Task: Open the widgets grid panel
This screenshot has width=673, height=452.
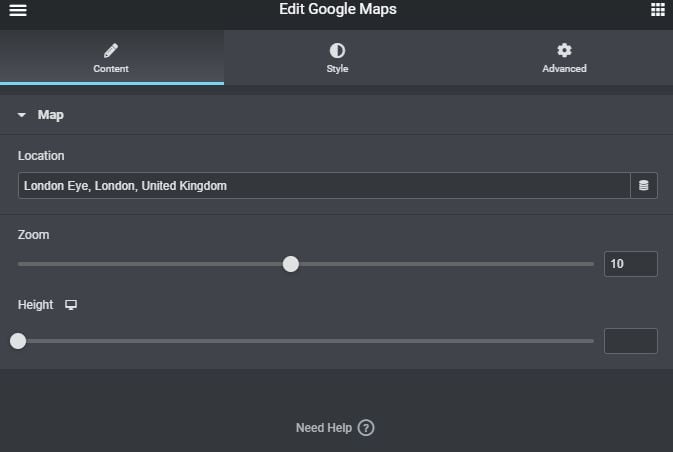Action: 658,9
